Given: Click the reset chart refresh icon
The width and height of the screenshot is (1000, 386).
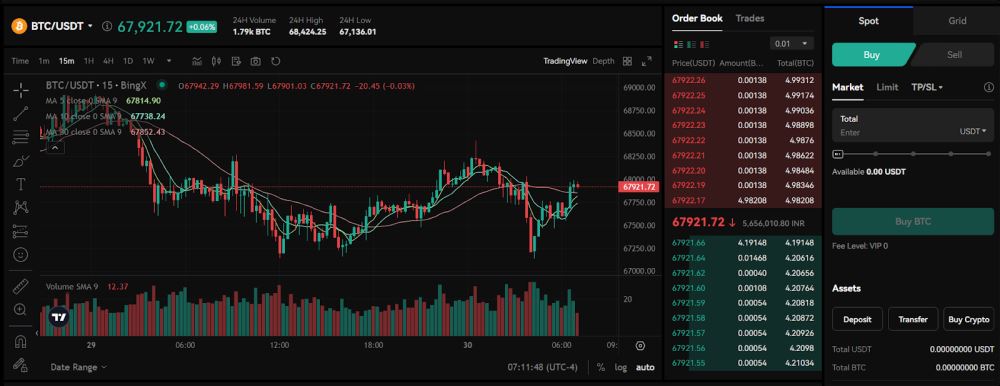Looking at the screenshot, I should 276,61.
